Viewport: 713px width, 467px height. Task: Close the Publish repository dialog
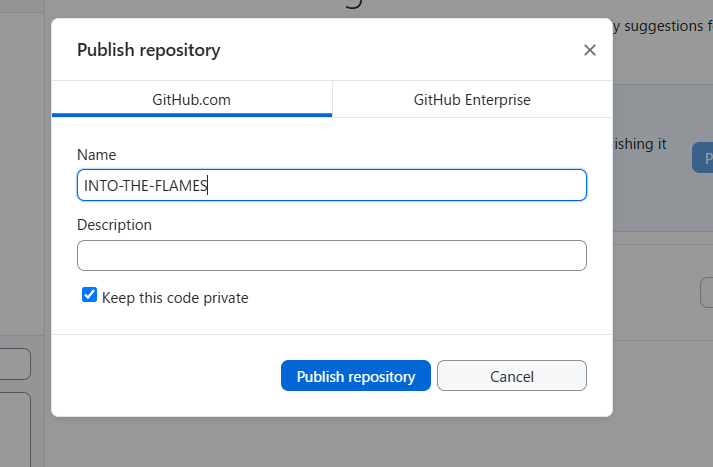pos(589,50)
